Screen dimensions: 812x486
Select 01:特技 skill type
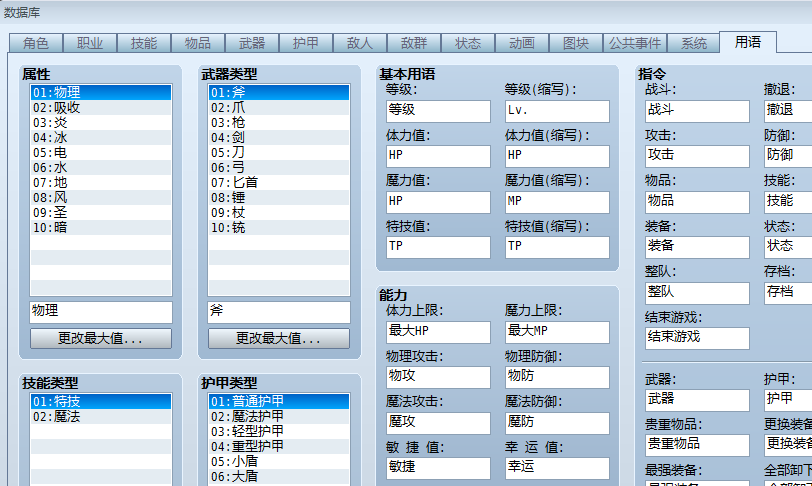click(101, 402)
